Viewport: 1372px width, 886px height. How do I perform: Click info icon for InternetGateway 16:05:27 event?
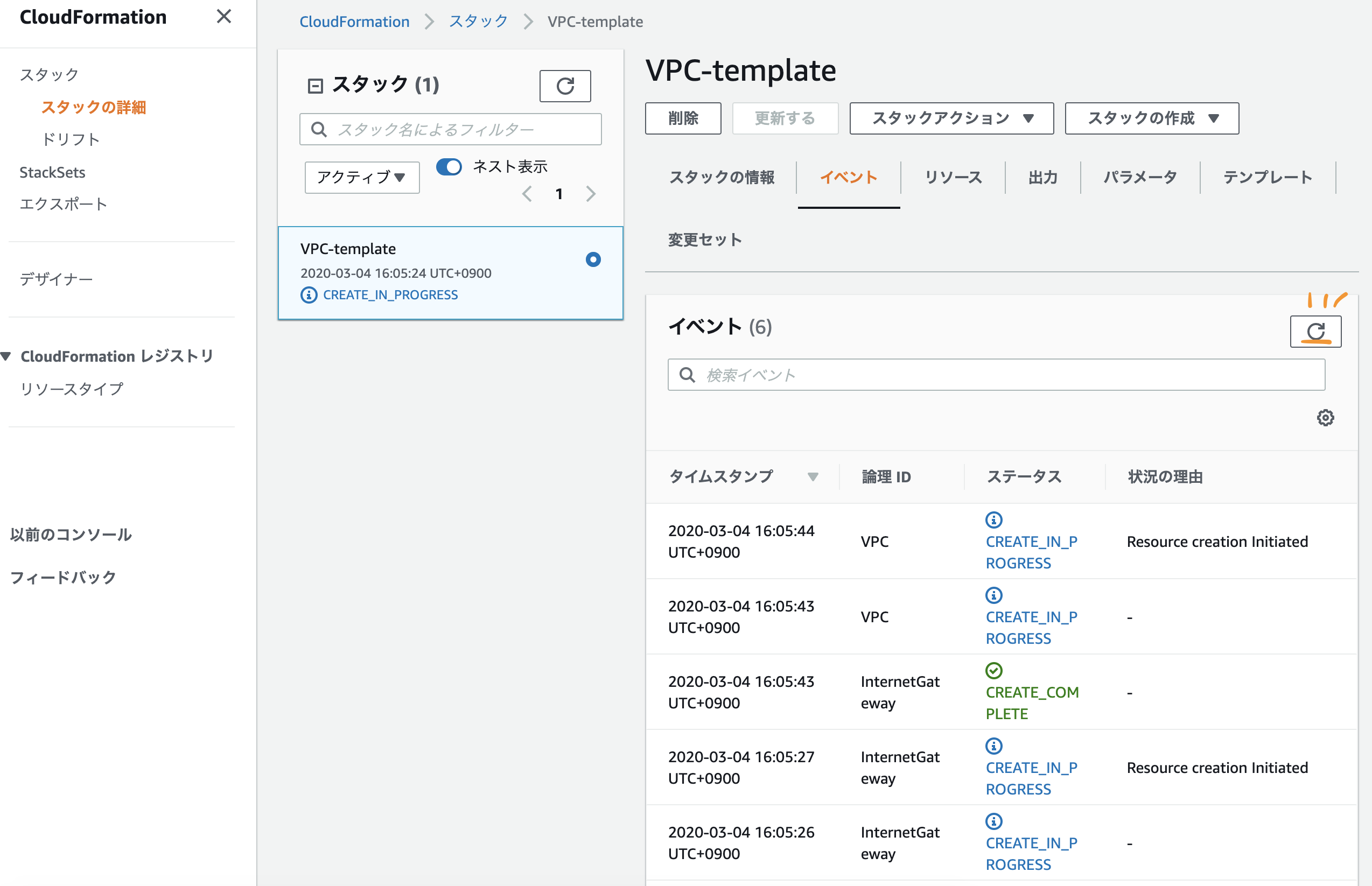pos(994,746)
